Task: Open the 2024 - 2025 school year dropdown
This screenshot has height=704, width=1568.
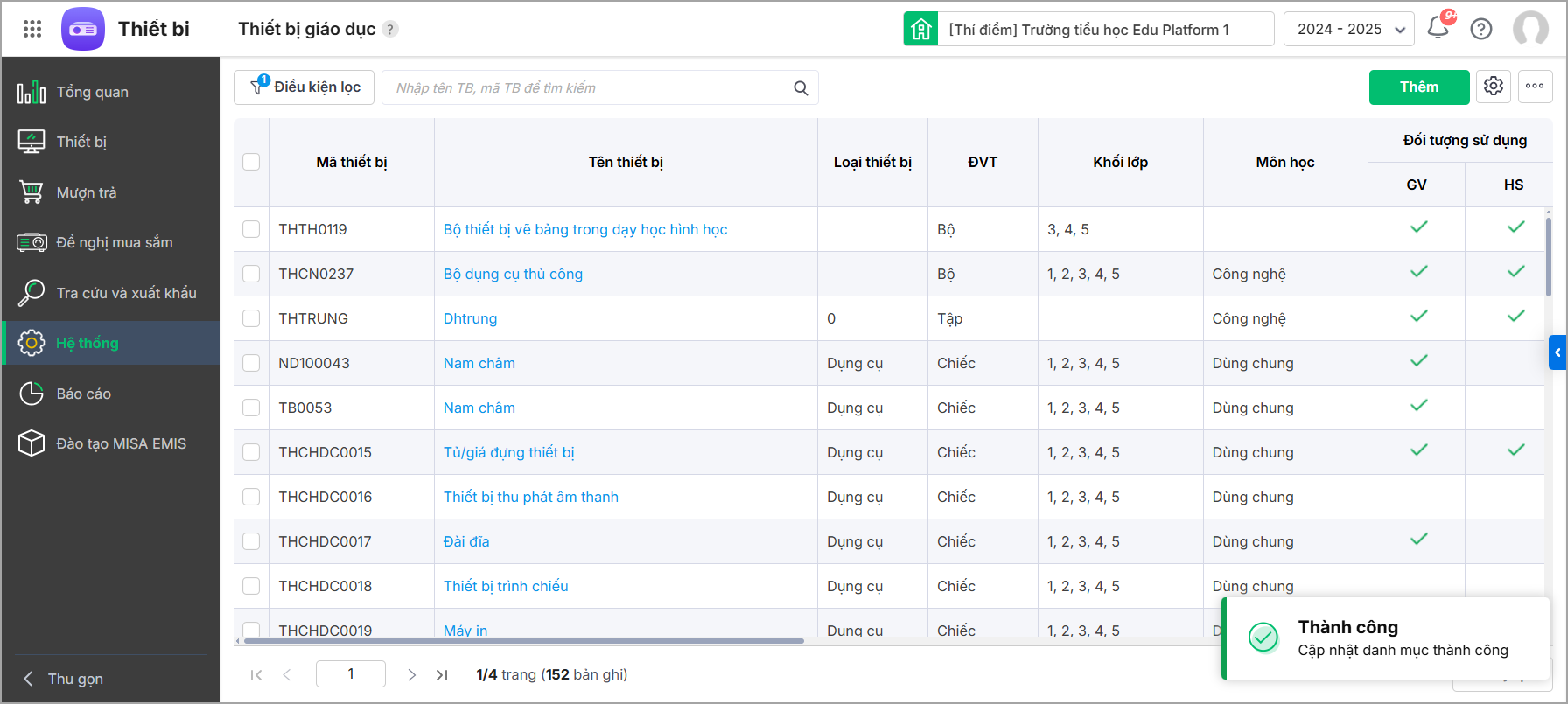Action: tap(1348, 29)
